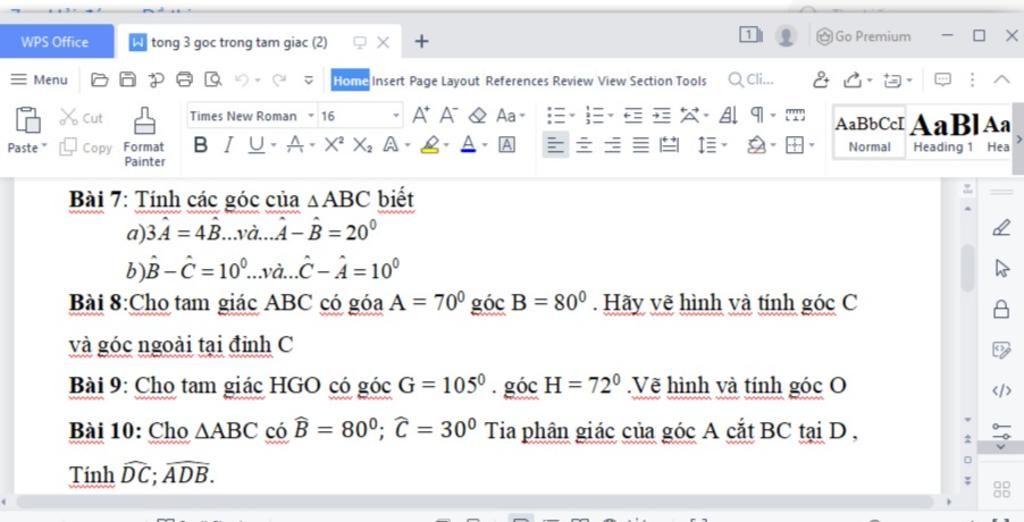Apply the Heading 1 style
This screenshot has width=1024, height=522.
click(x=942, y=133)
